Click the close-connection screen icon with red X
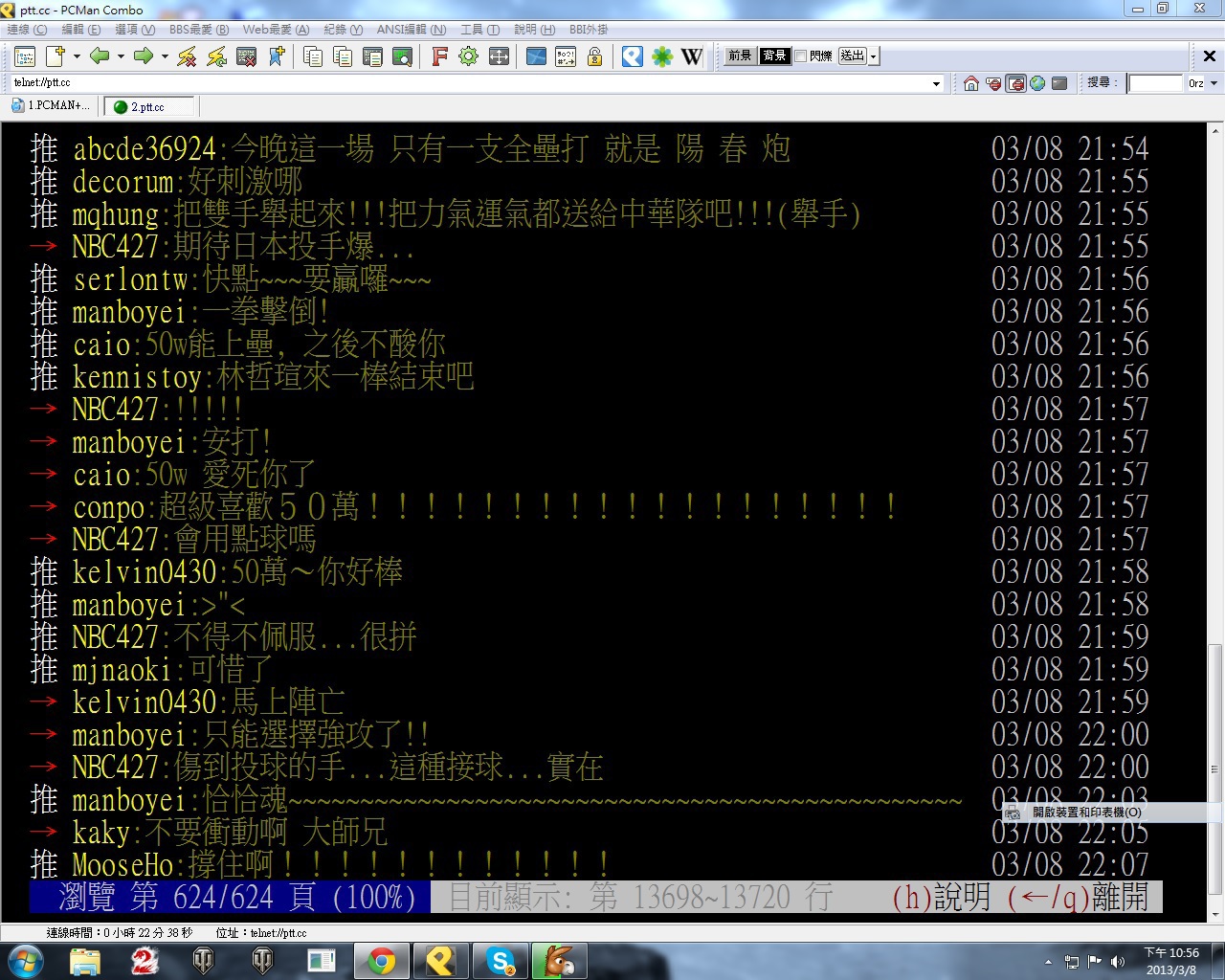Image resolution: width=1225 pixels, height=980 pixels. tap(246, 56)
